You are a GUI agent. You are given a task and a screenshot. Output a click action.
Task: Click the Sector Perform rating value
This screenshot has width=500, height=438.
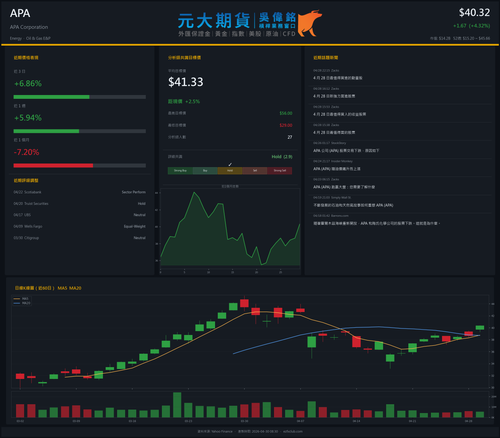(134, 192)
